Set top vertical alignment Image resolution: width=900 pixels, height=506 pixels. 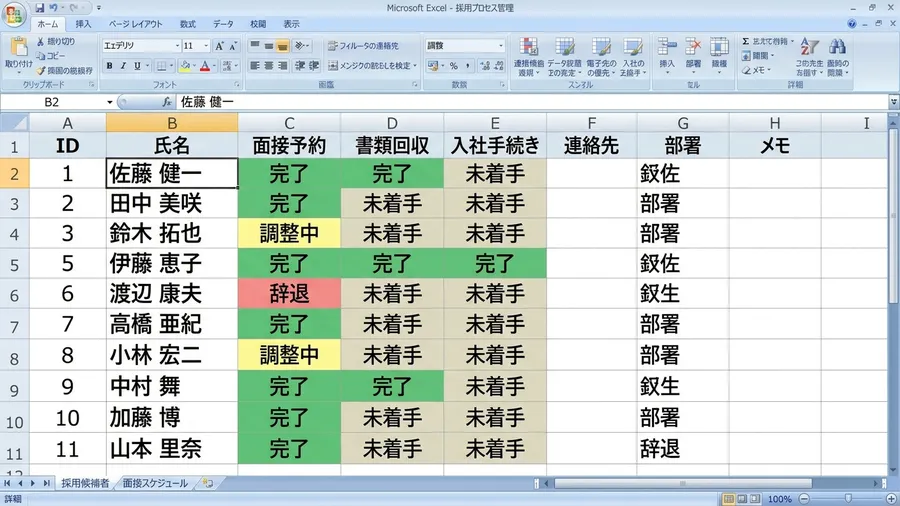[x=255, y=46]
